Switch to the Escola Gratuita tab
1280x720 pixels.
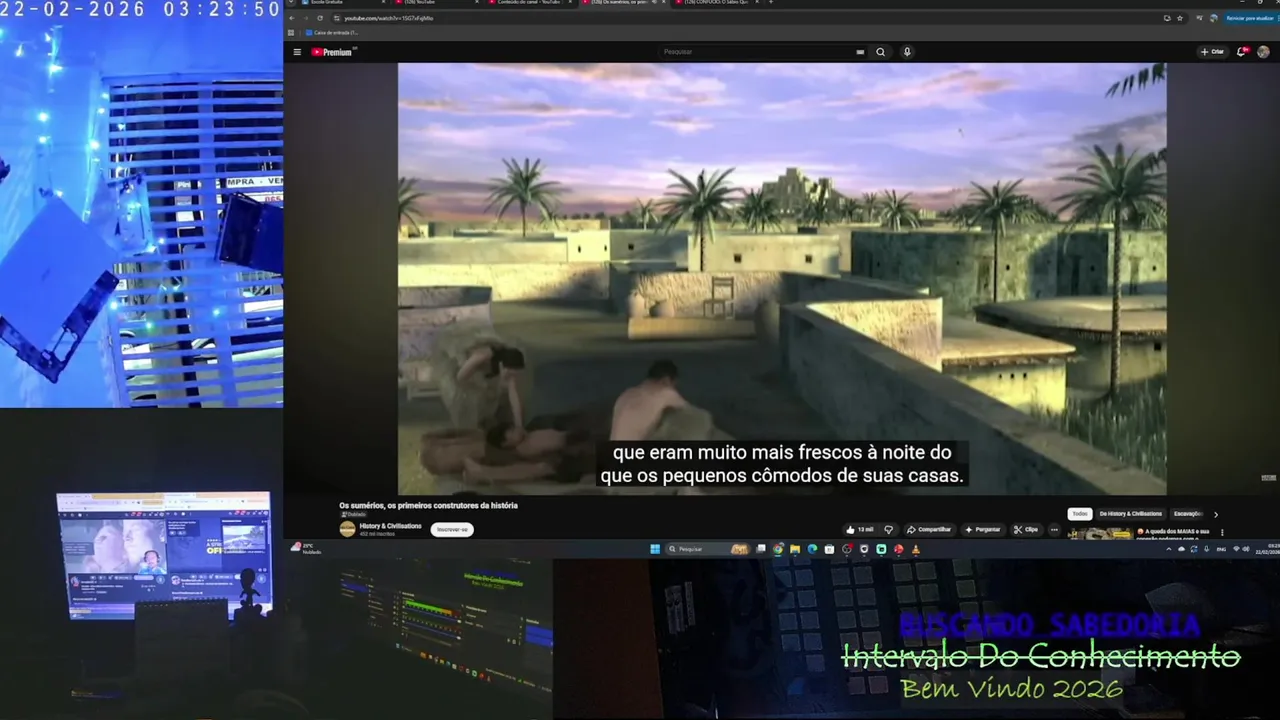pos(340,2)
